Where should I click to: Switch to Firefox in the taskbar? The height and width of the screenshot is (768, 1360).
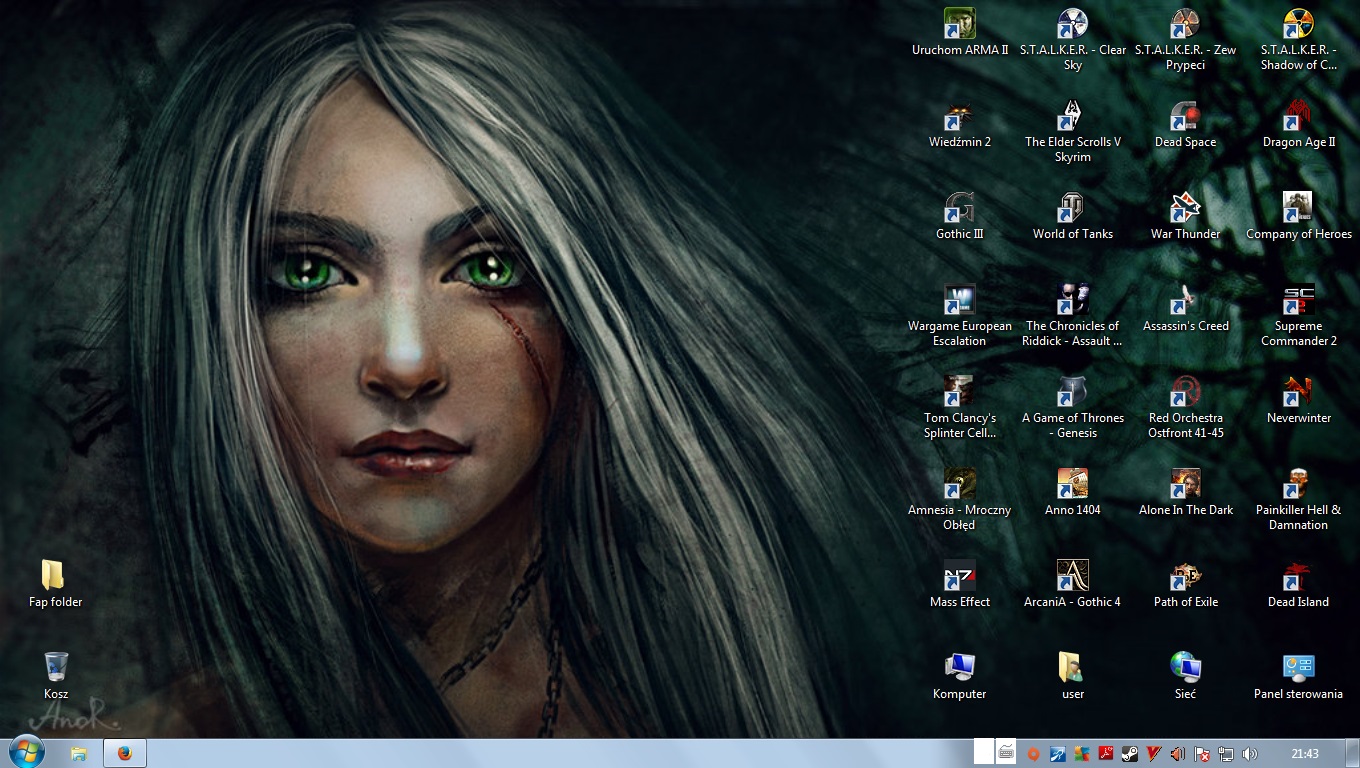125,753
